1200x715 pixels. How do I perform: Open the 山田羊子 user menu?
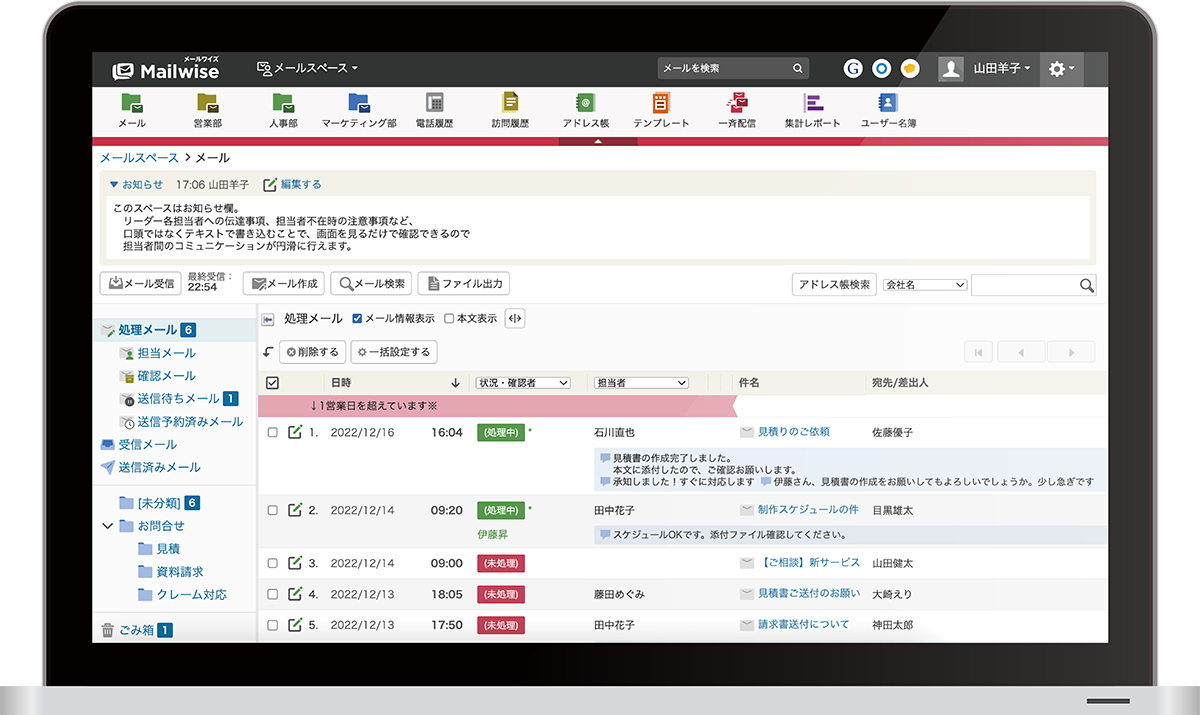[984, 68]
